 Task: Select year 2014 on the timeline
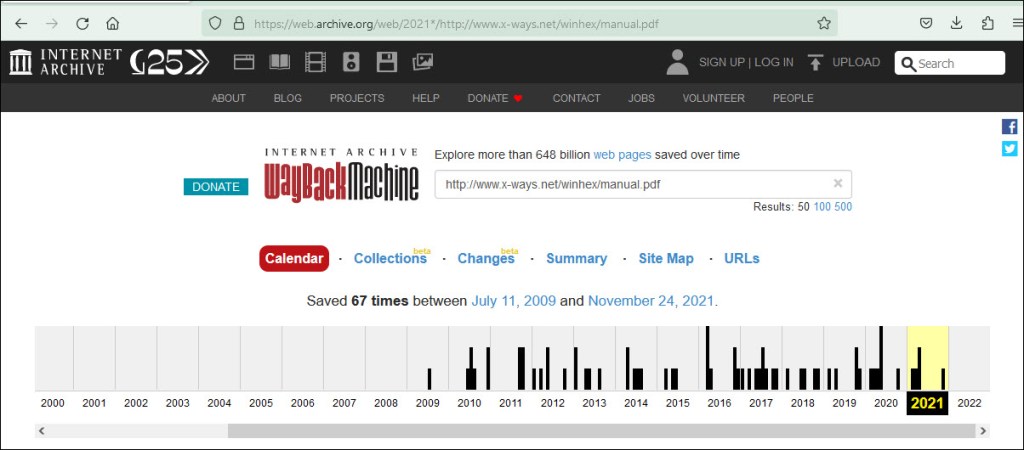point(636,403)
